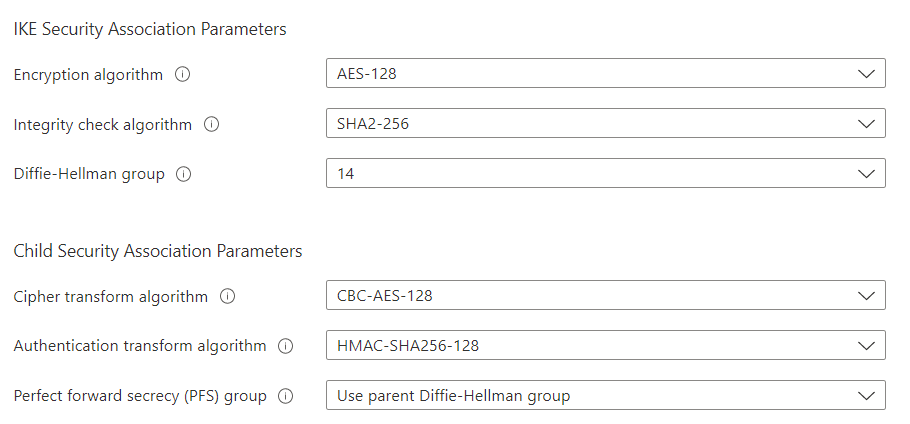This screenshot has width=910, height=424.
Task: Open info icon for Authentication transform algorithm
Action: pyautogui.click(x=286, y=346)
